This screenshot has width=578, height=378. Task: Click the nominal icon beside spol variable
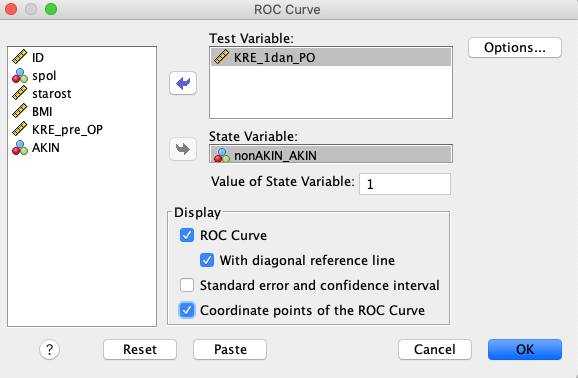pyautogui.click(x=20, y=75)
